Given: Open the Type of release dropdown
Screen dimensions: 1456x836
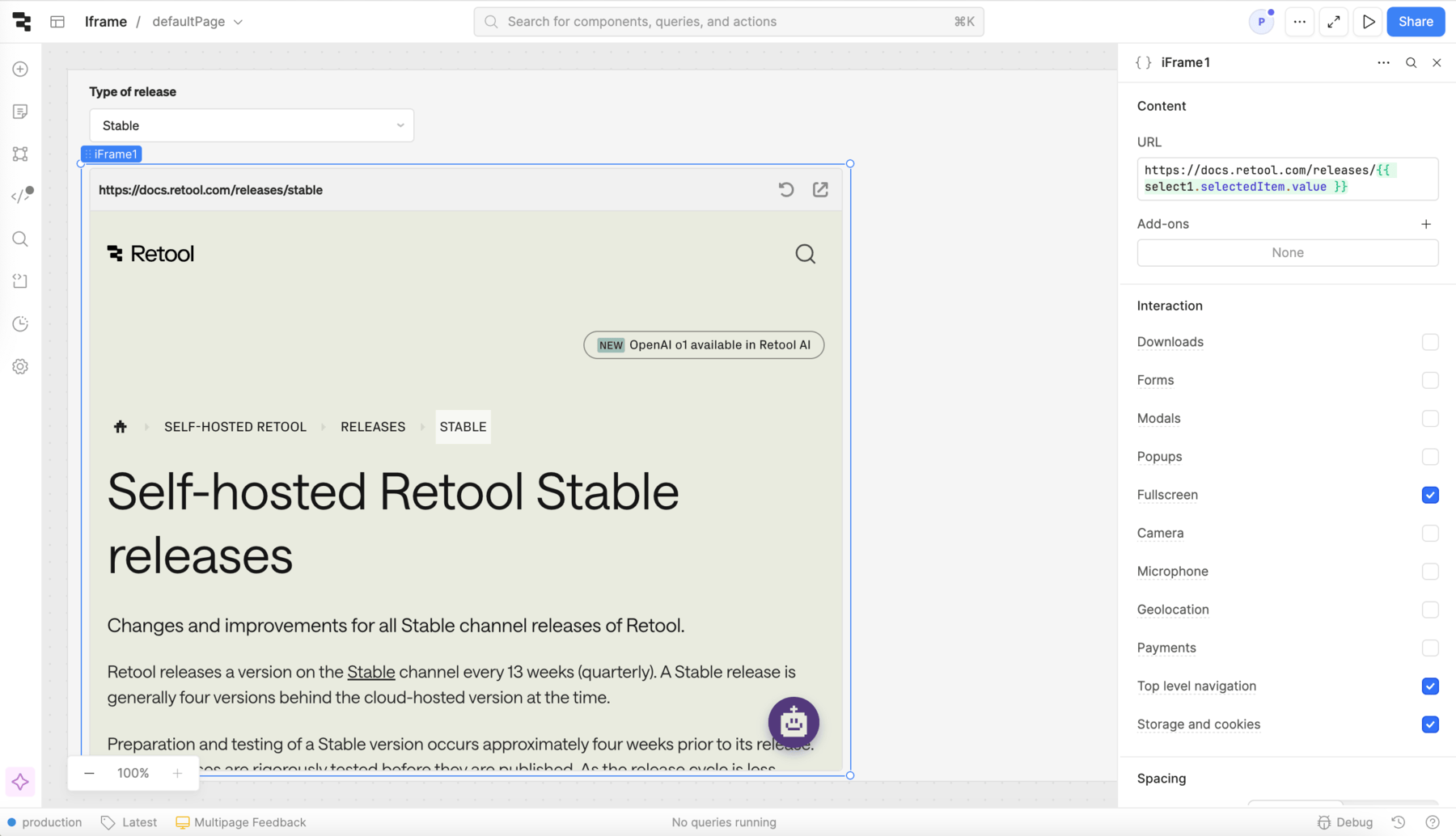Looking at the screenshot, I should [252, 125].
